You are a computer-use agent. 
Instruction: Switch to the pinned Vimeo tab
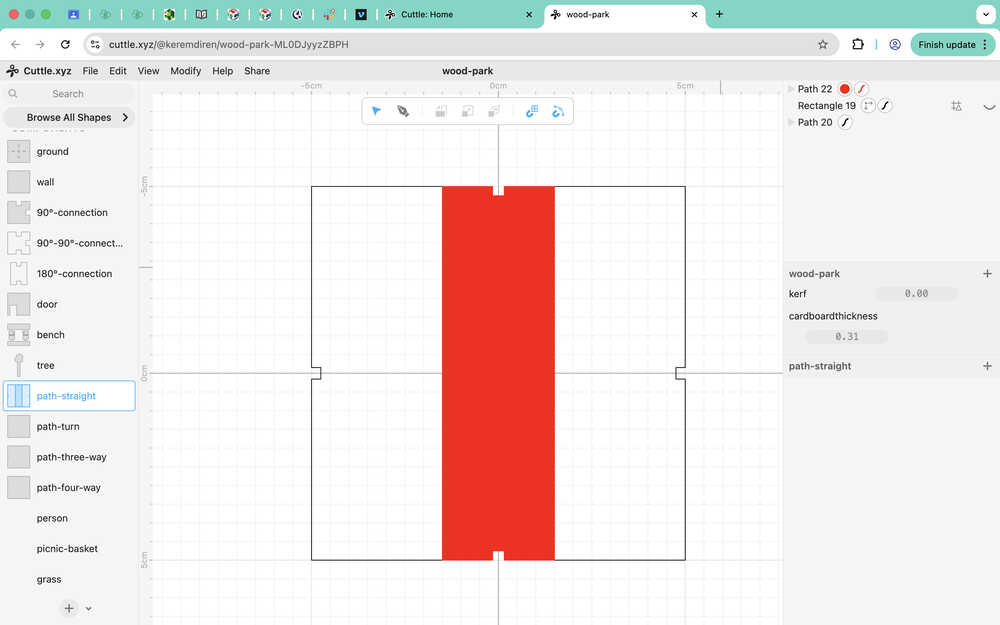pos(361,14)
